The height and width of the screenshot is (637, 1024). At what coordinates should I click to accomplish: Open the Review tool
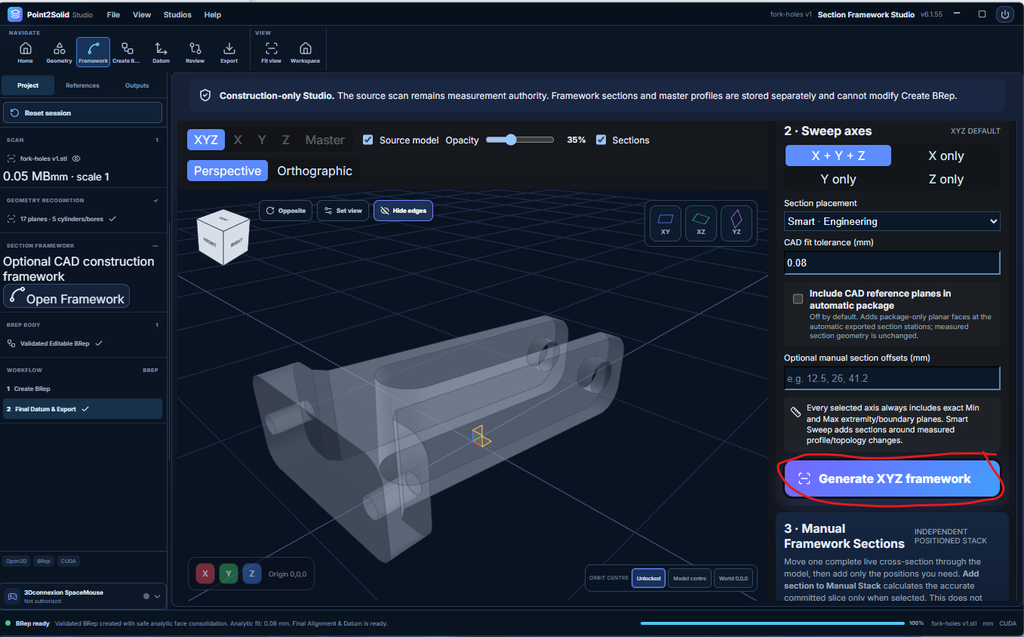tap(195, 52)
